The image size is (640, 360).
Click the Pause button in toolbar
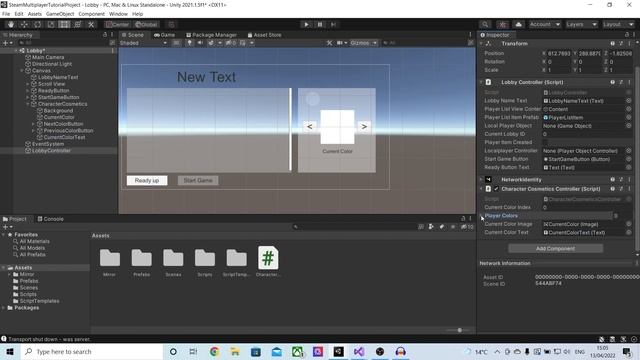320,24
